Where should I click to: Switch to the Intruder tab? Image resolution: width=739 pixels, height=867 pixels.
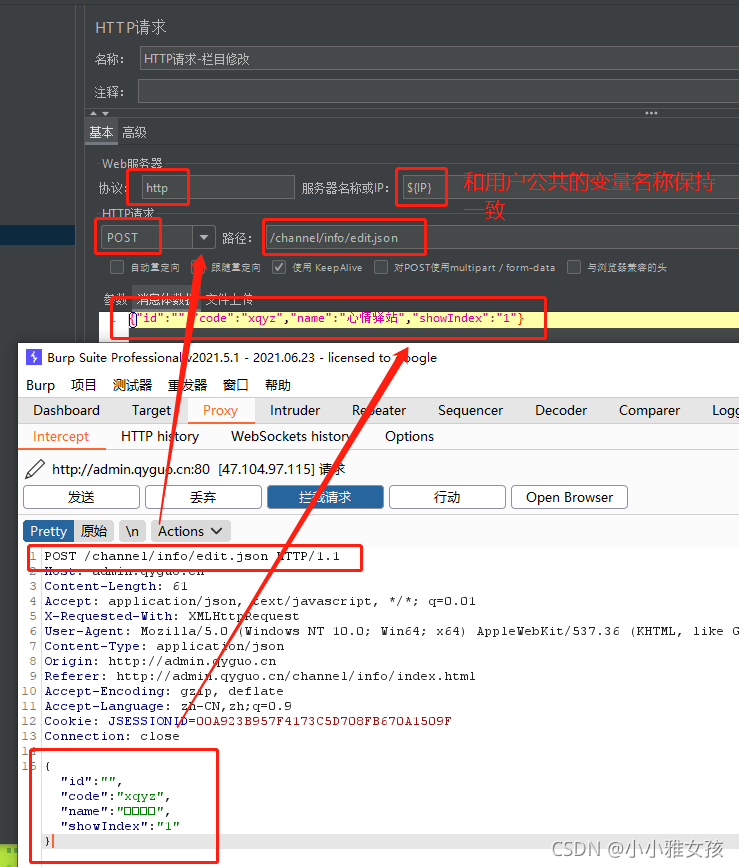(x=295, y=410)
